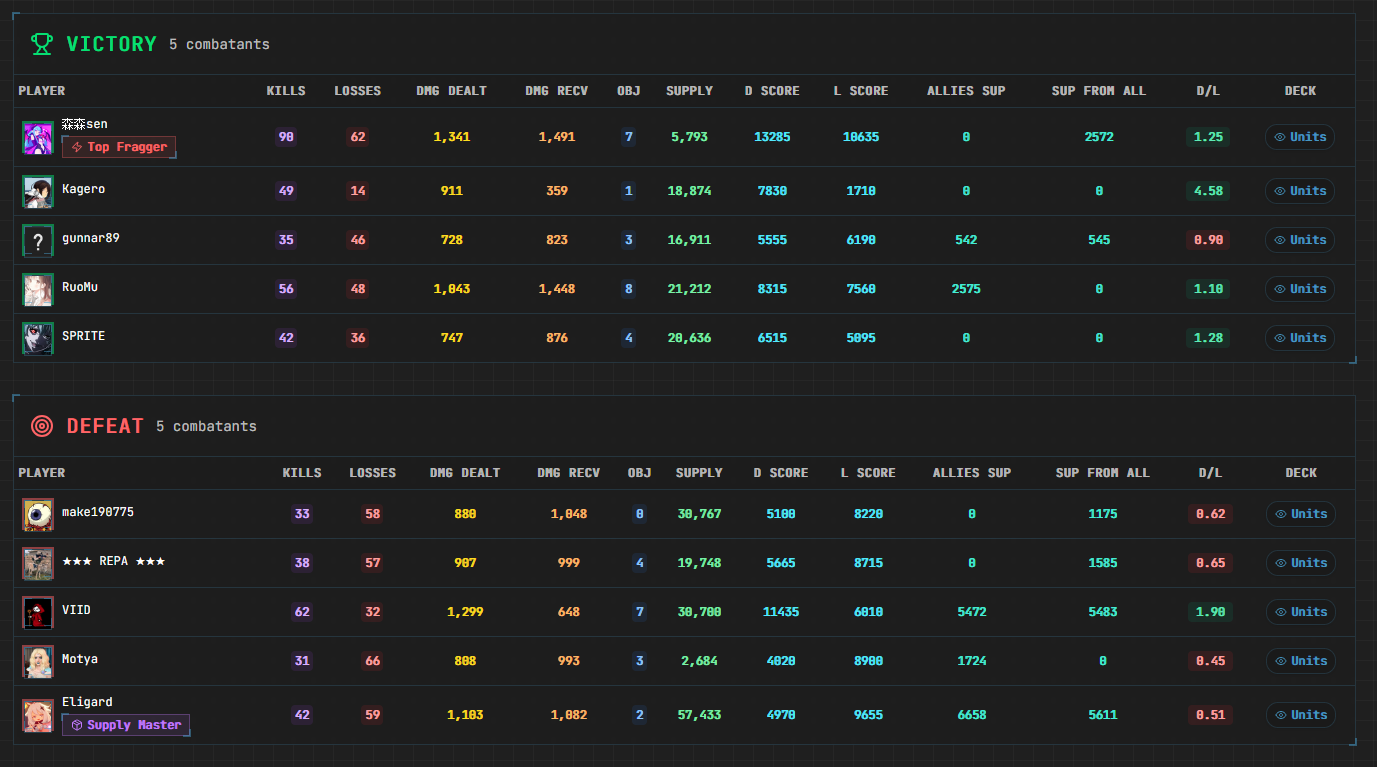Click Kagero's player avatar
This screenshot has height=767, width=1377.
click(x=38, y=192)
